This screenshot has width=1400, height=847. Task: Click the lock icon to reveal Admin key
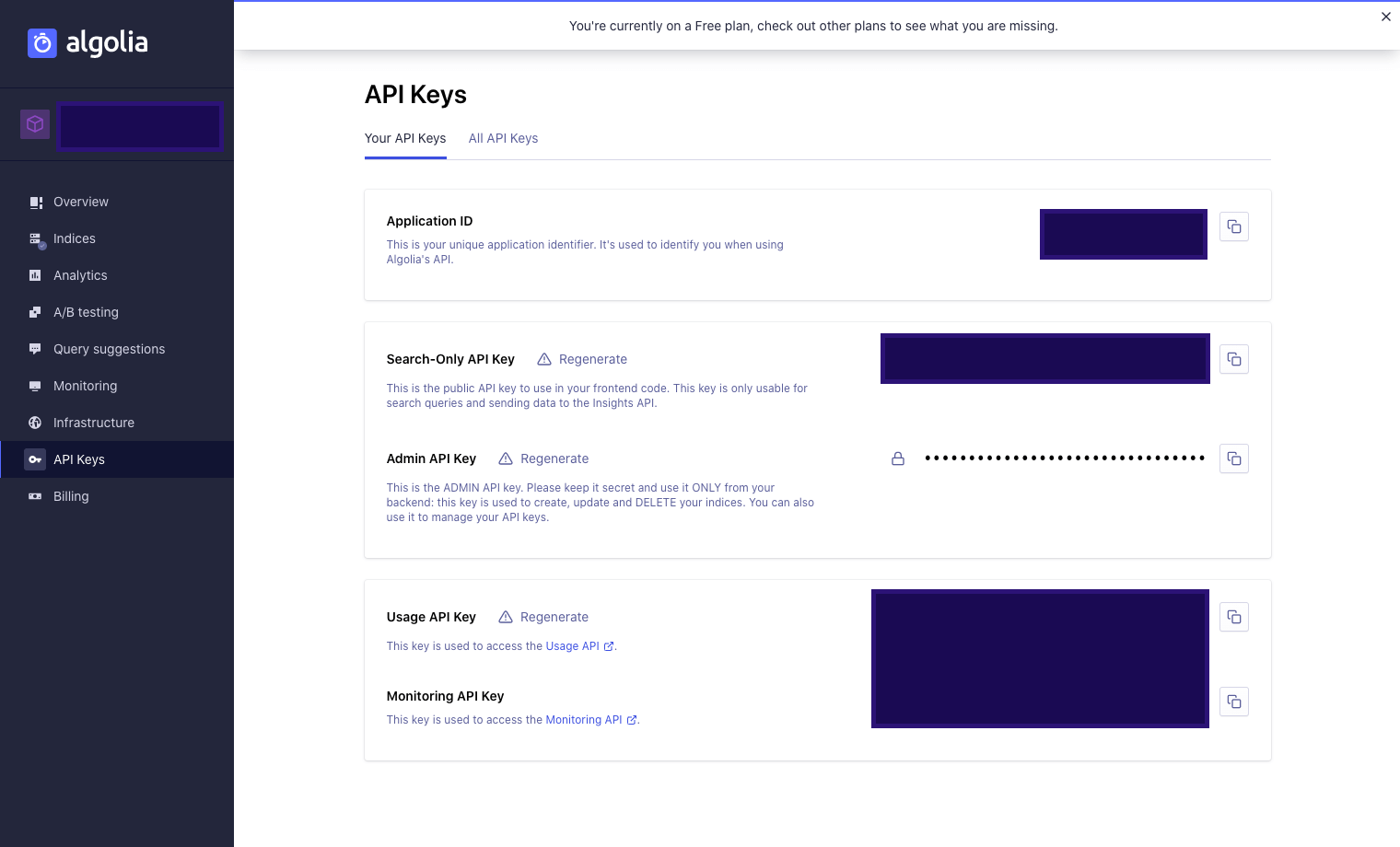coord(898,458)
